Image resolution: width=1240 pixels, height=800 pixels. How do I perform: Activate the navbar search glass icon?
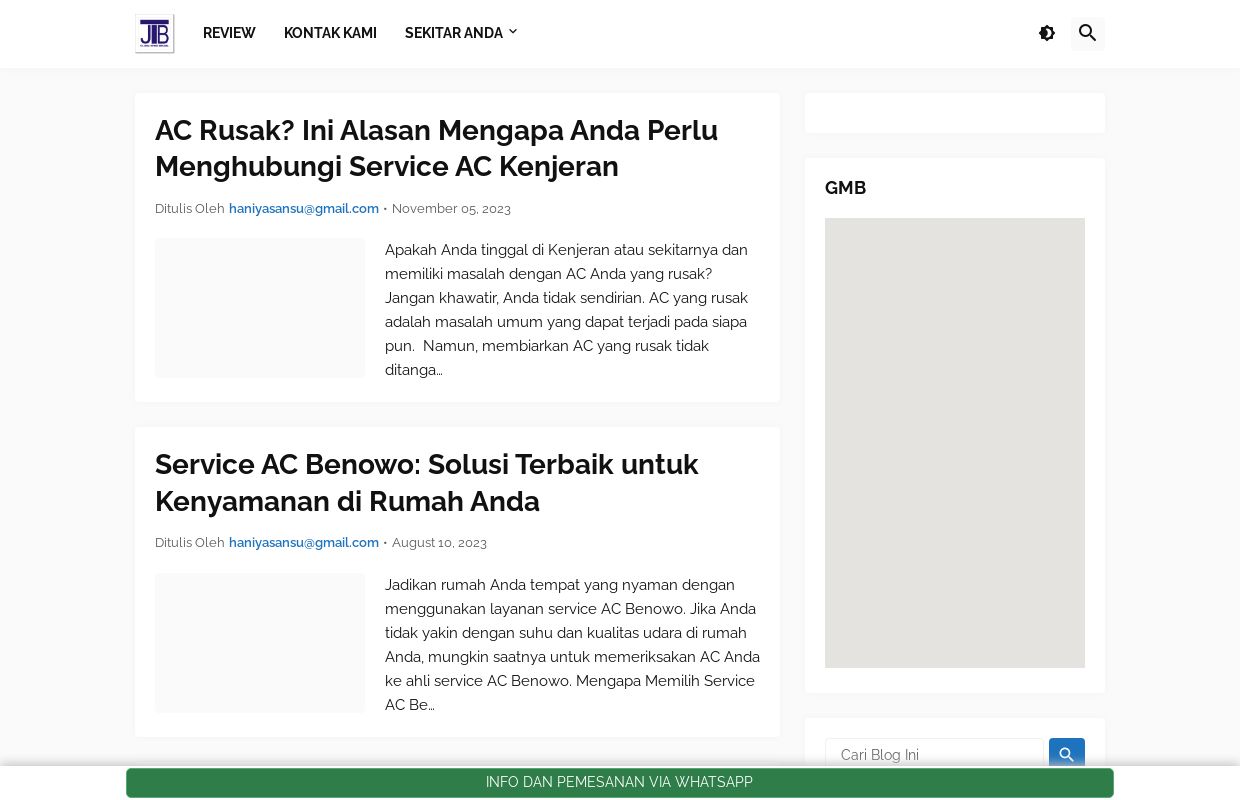[x=1088, y=33]
